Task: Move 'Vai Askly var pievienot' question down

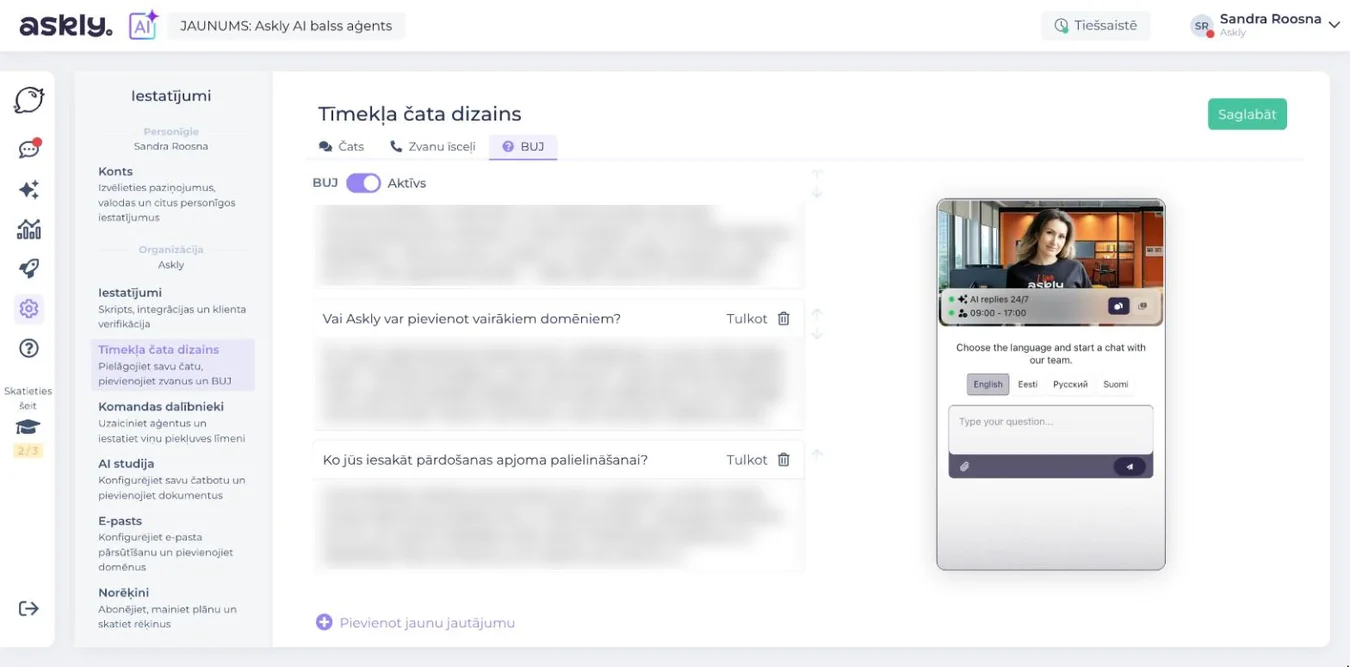Action: [817, 334]
